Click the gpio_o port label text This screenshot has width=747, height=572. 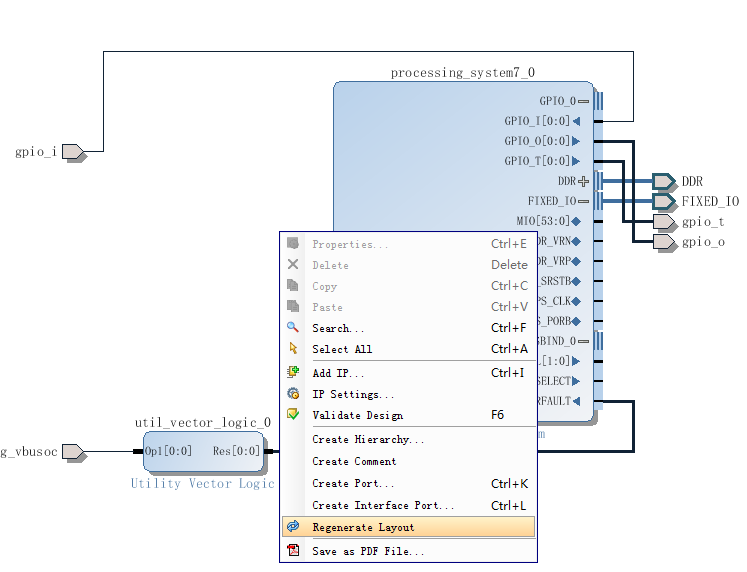pos(703,242)
